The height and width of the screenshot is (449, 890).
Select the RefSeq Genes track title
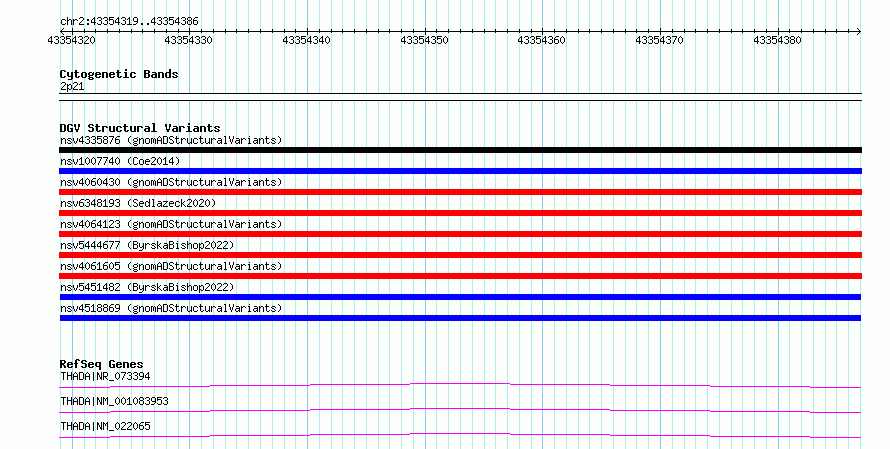pos(101,364)
